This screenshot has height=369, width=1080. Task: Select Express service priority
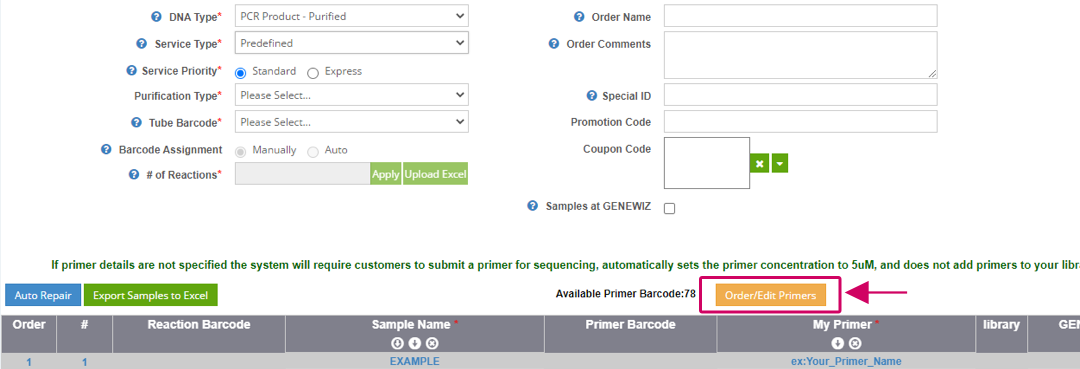(313, 72)
